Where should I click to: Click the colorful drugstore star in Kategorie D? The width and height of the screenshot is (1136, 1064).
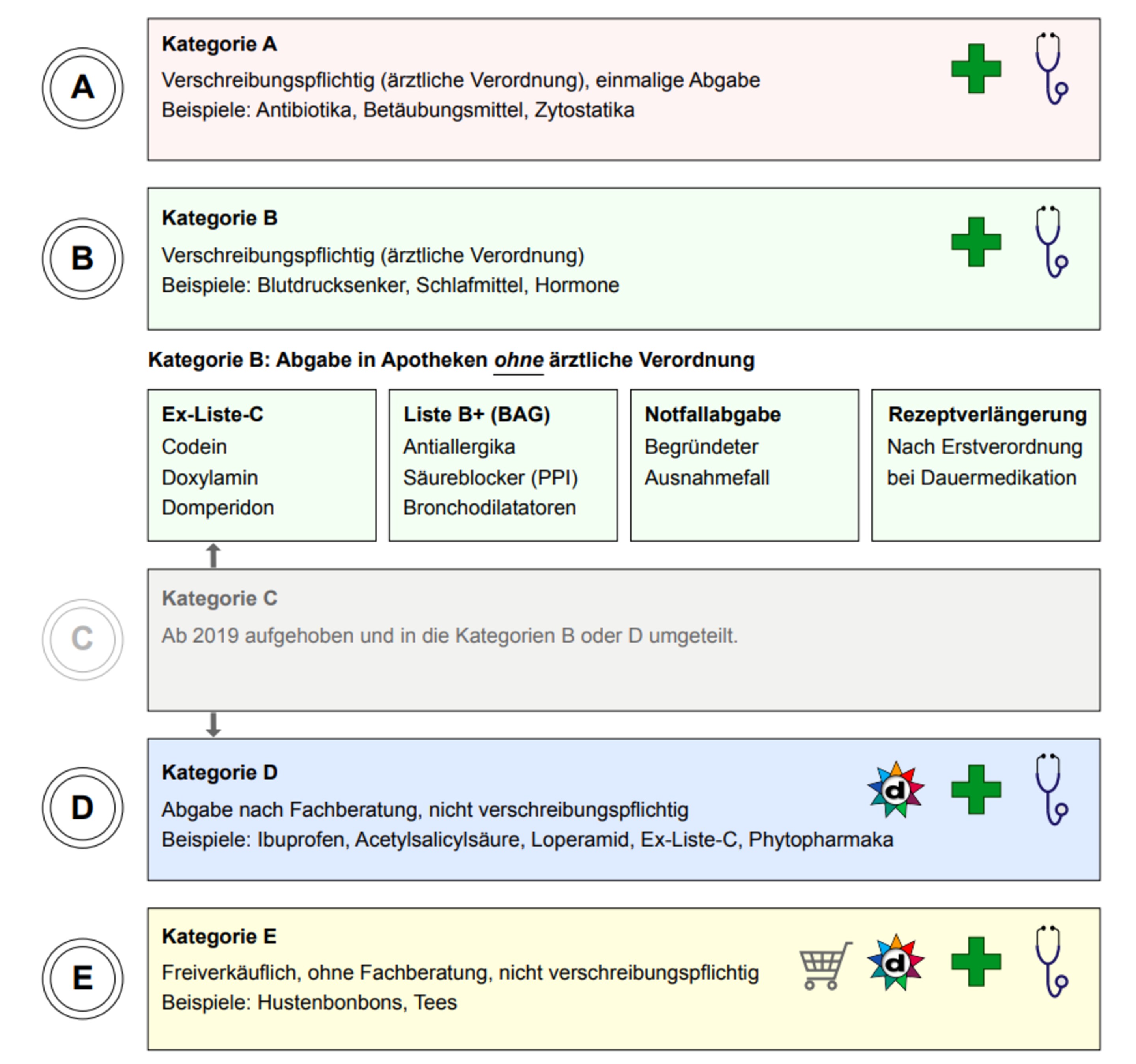(895, 790)
